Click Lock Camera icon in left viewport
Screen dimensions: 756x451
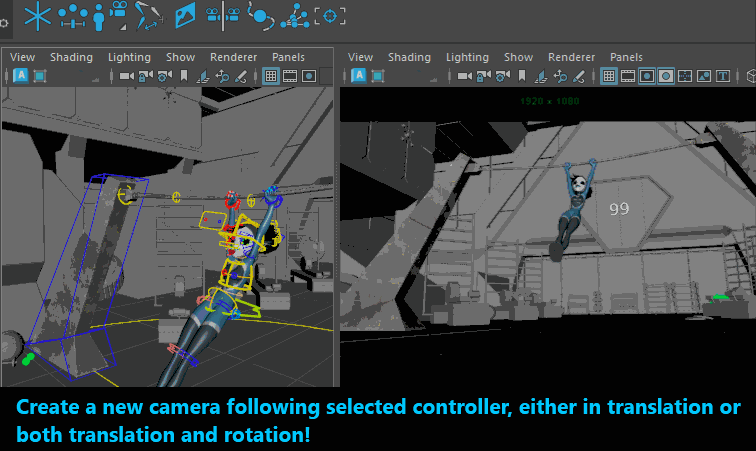click(x=146, y=76)
